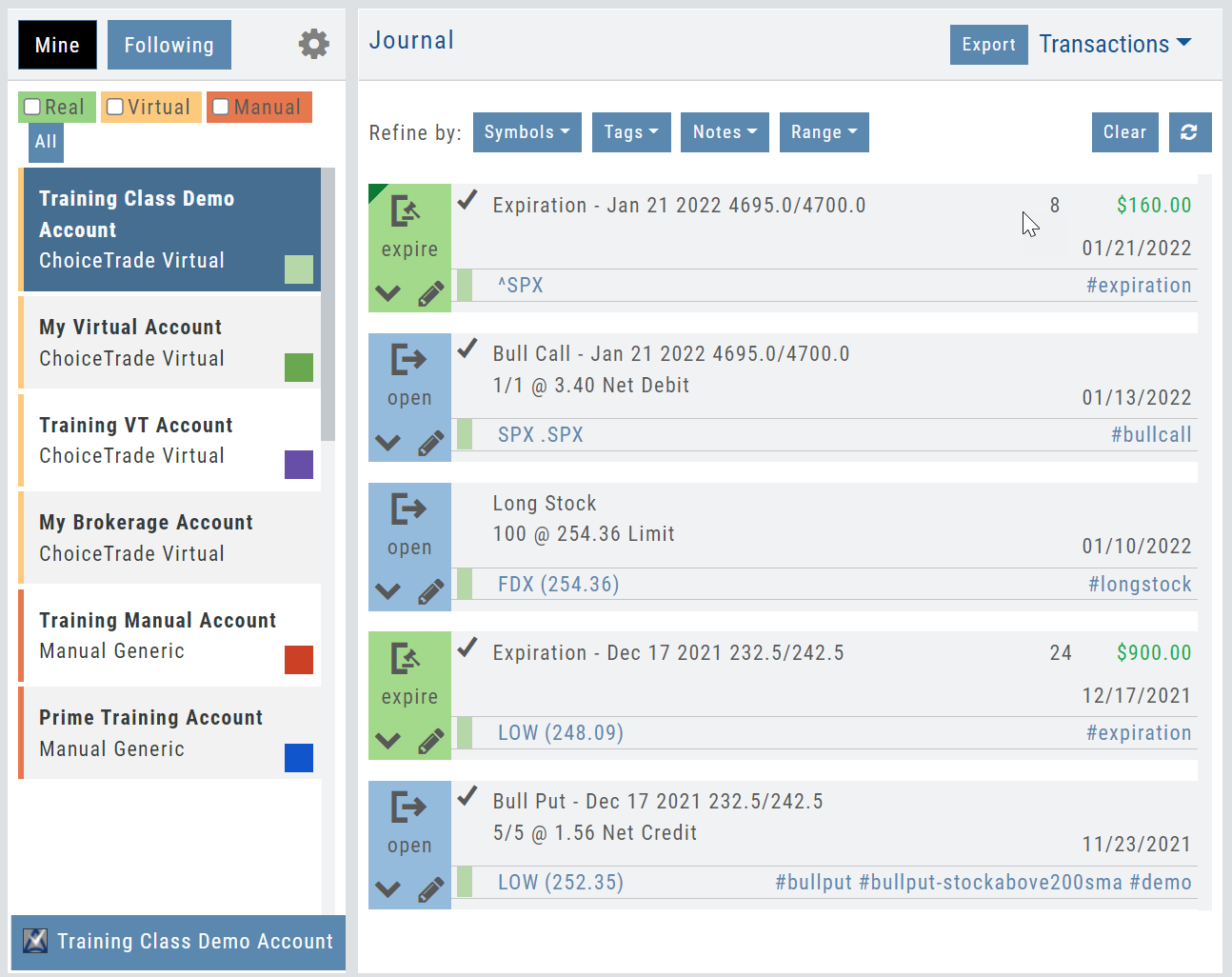1232x977 pixels.
Task: Click the open icon on Bull Call entry
Action: 409,361
